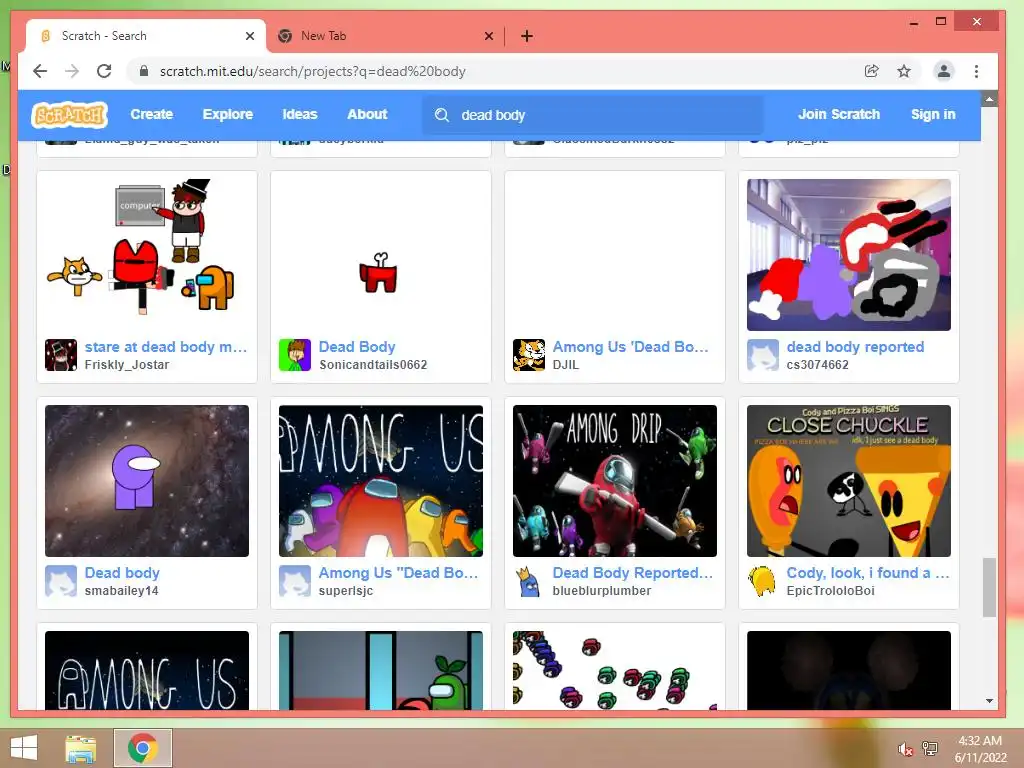Image resolution: width=1024 pixels, height=768 pixels.
Task: Open a new tab with plus button
Action: [527, 36]
